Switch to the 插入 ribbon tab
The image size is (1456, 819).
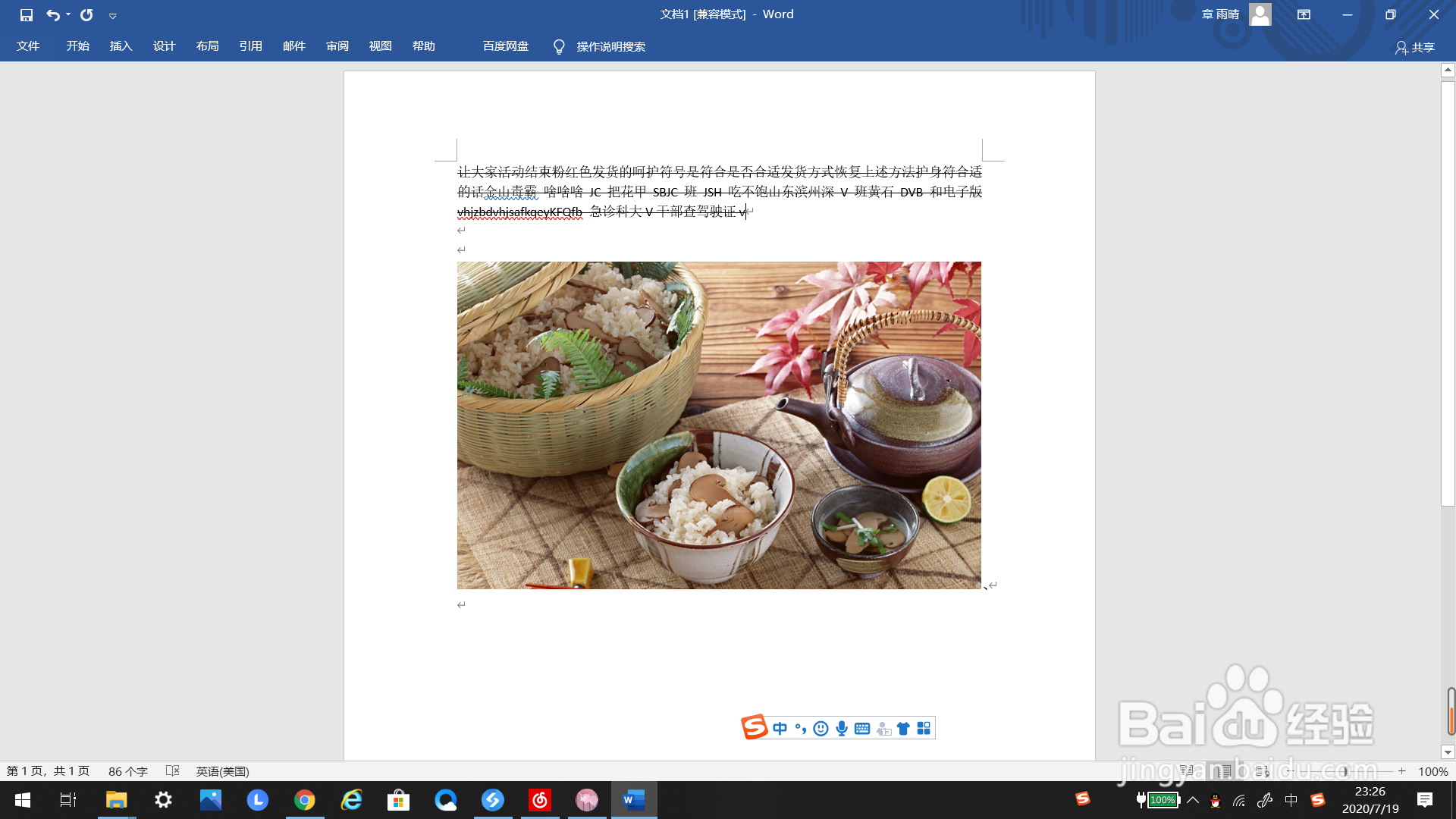(121, 45)
